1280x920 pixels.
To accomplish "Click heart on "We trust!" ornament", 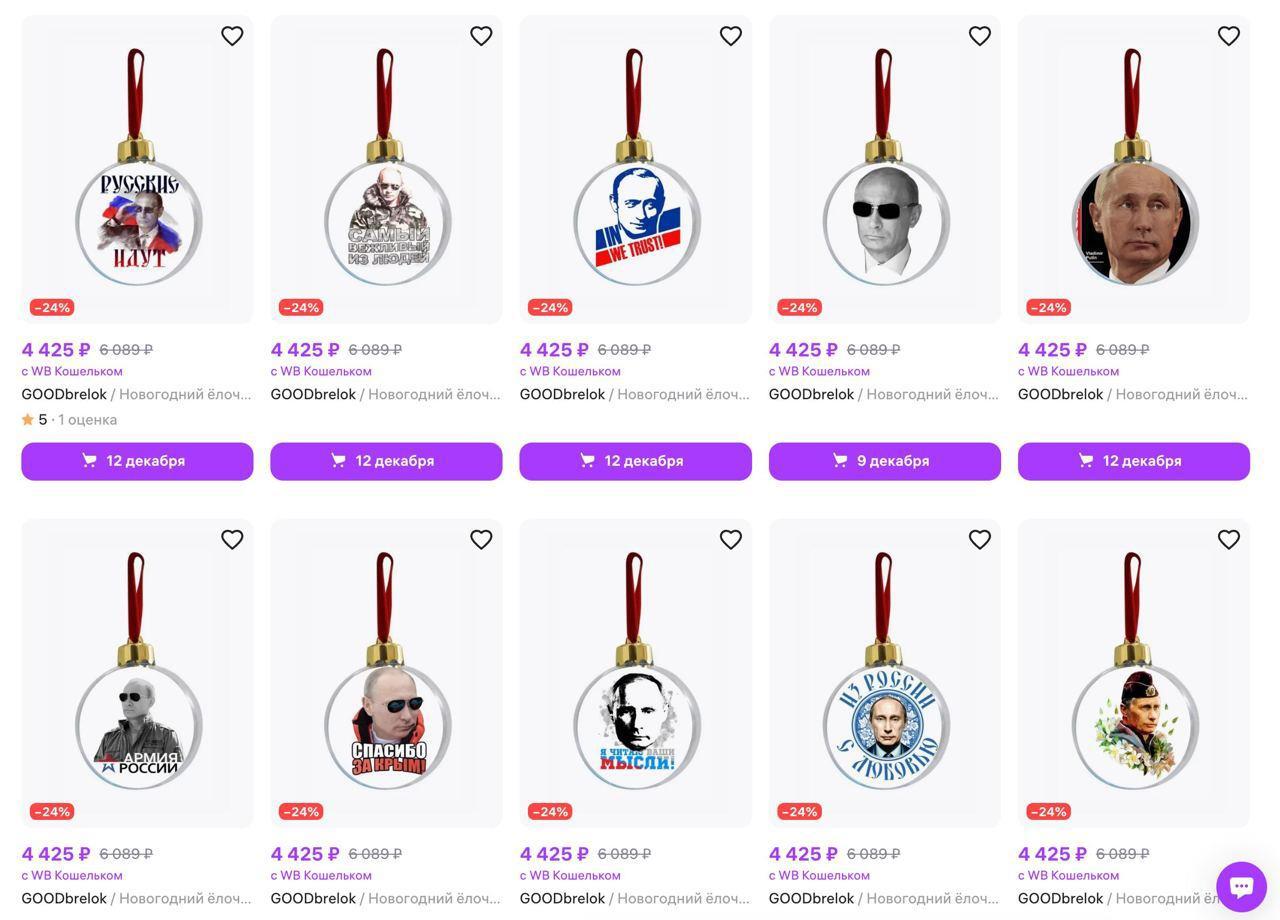I will (x=730, y=36).
